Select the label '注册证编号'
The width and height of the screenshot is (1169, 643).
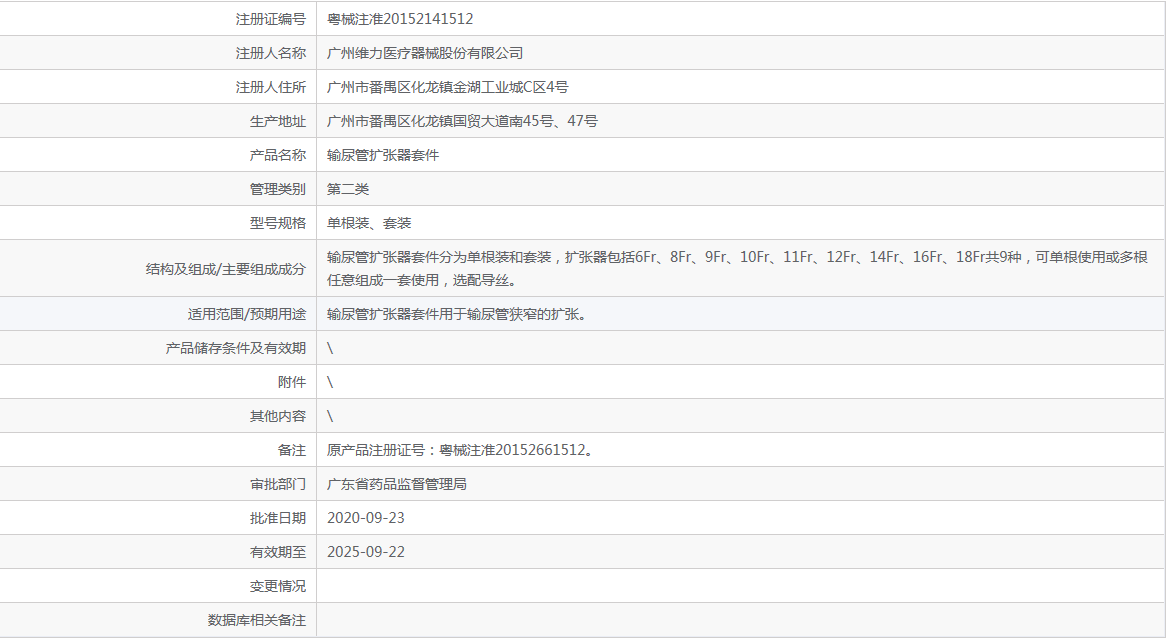coord(271,19)
